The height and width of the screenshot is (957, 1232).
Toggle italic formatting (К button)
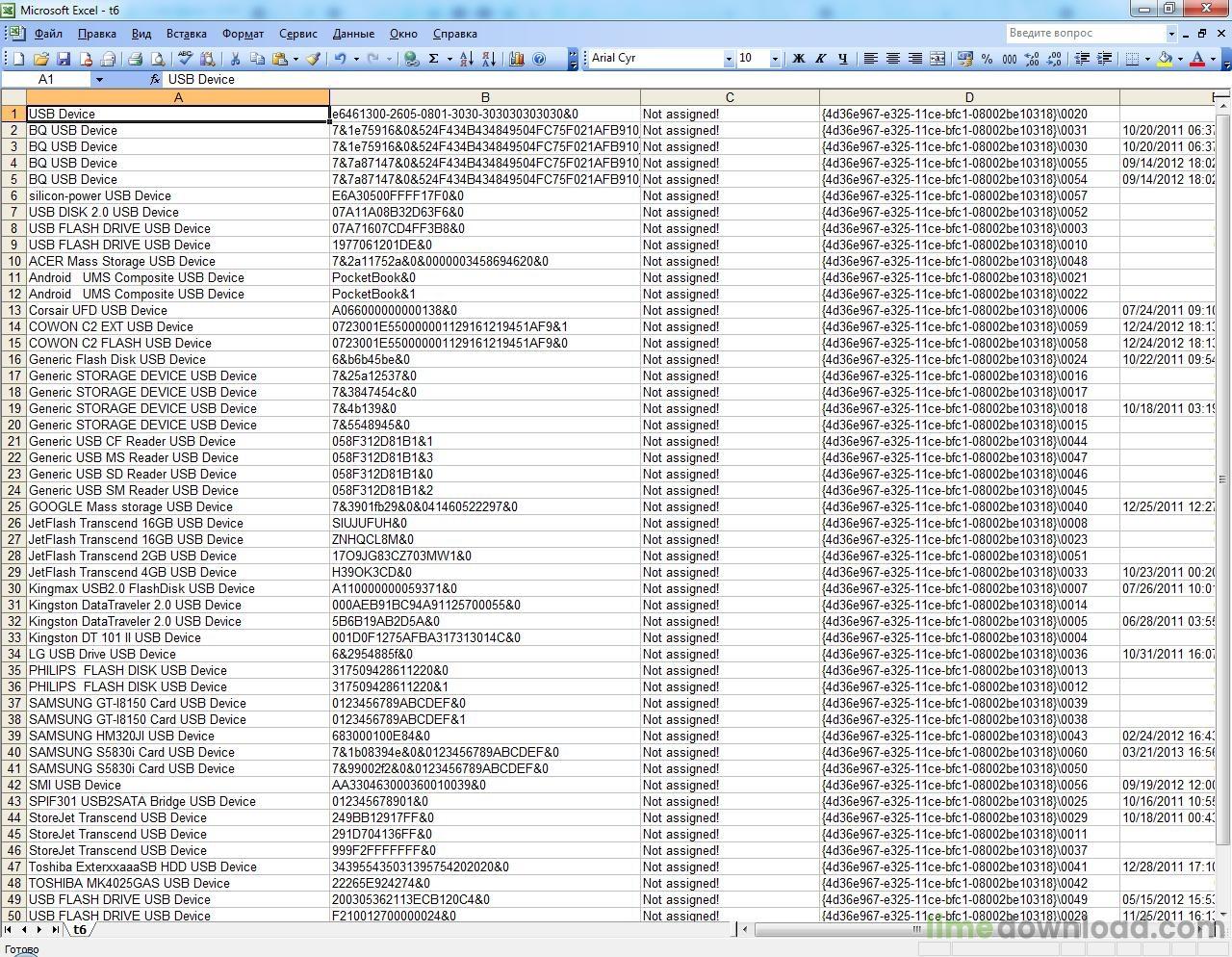click(820, 59)
